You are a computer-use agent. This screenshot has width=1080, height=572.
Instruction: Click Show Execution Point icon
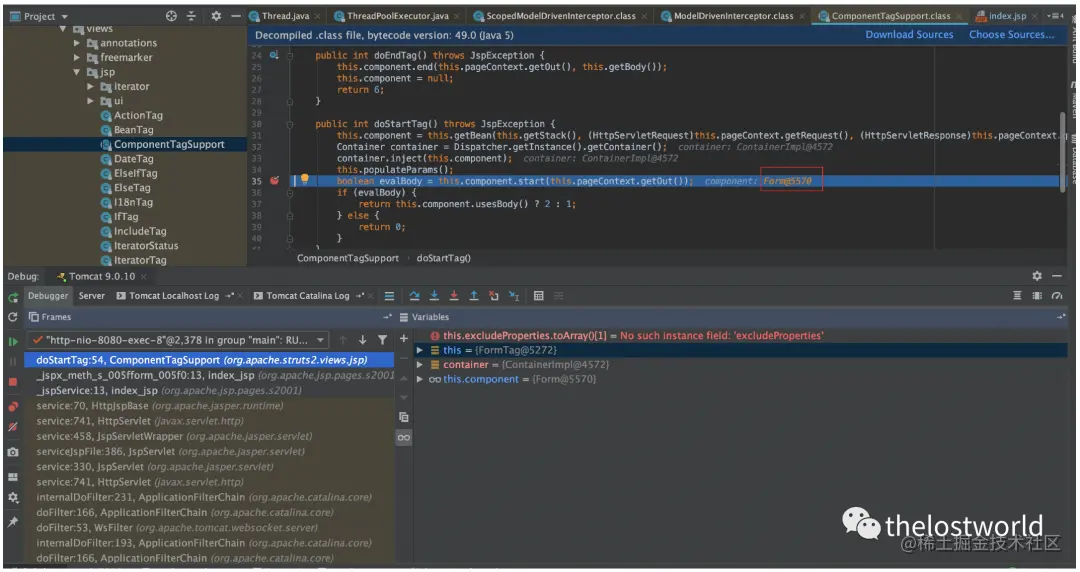point(389,296)
